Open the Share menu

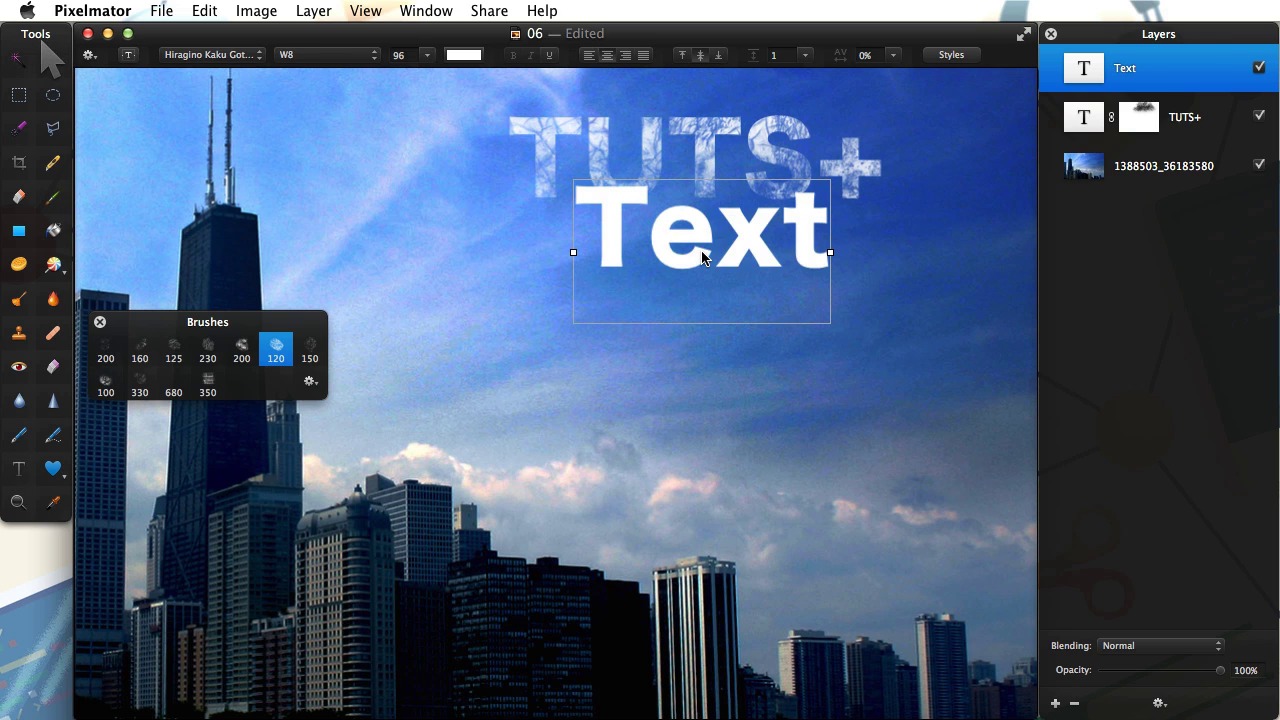[489, 11]
